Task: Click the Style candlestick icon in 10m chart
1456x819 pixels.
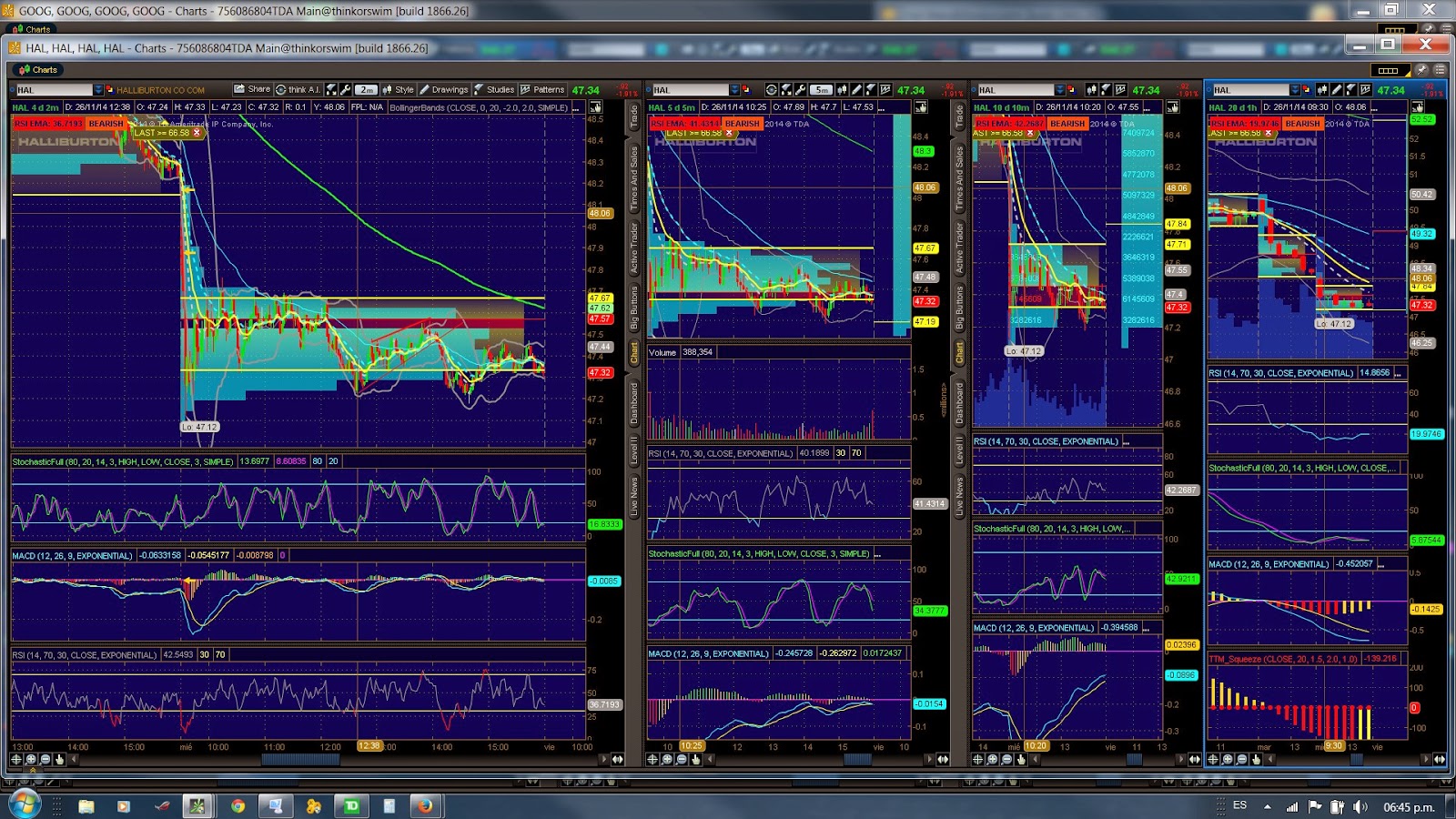Action: (1091, 90)
